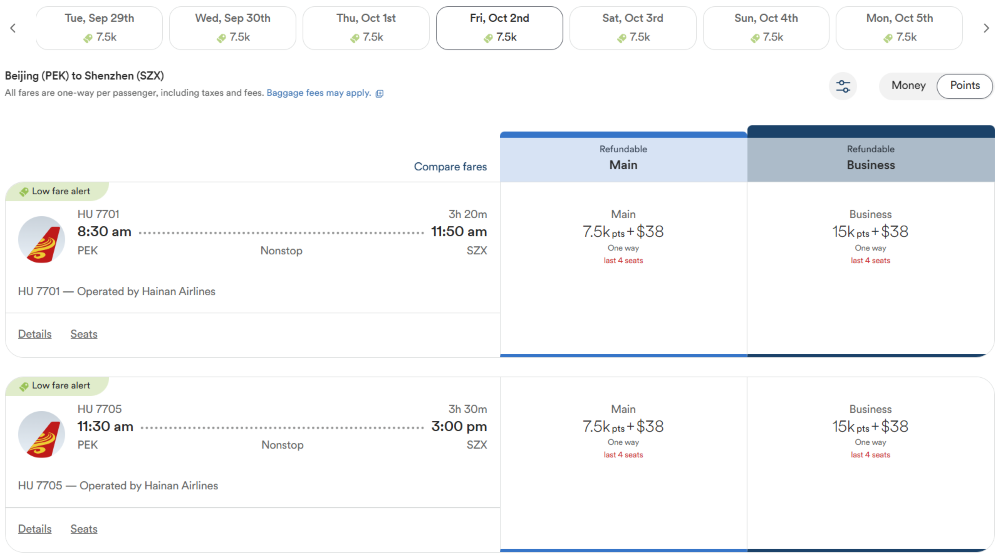The image size is (1000, 559).
Task: Select the Sat, Oct 3rd date tab
Action: click(x=633, y=28)
